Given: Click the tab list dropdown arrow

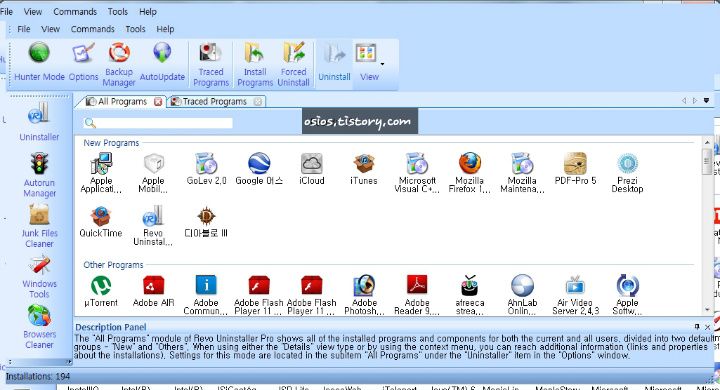Looking at the screenshot, I should pos(707,101).
